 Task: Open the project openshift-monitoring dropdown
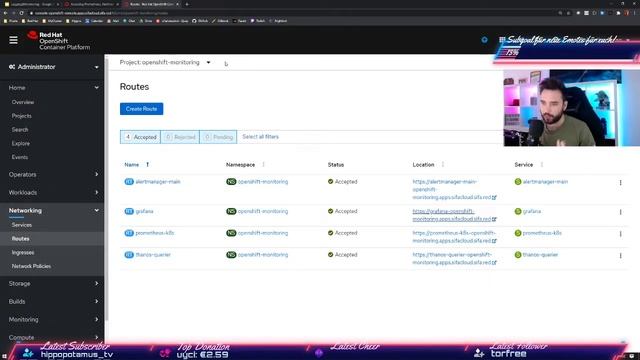click(x=165, y=62)
